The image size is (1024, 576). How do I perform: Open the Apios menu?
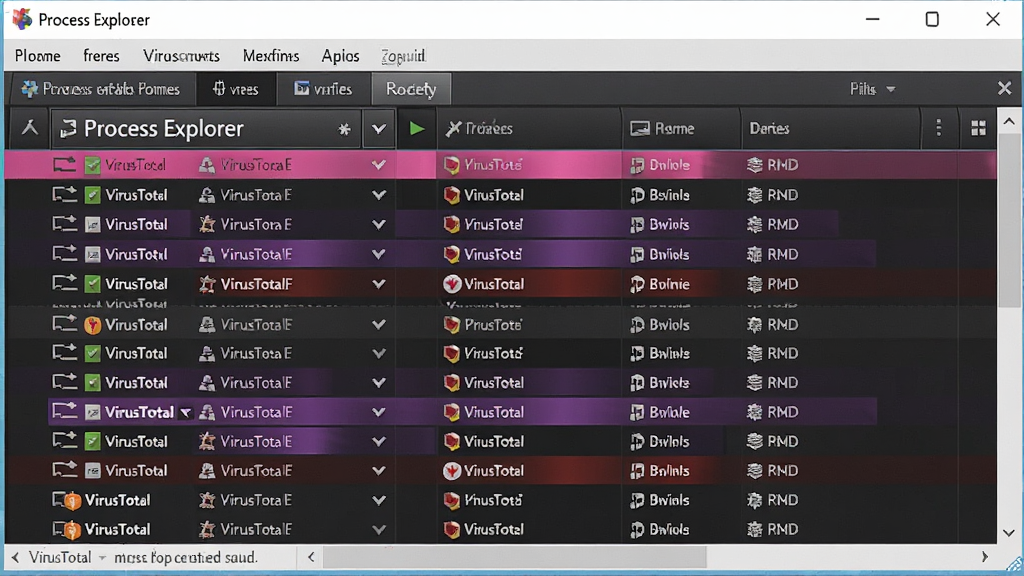(340, 56)
